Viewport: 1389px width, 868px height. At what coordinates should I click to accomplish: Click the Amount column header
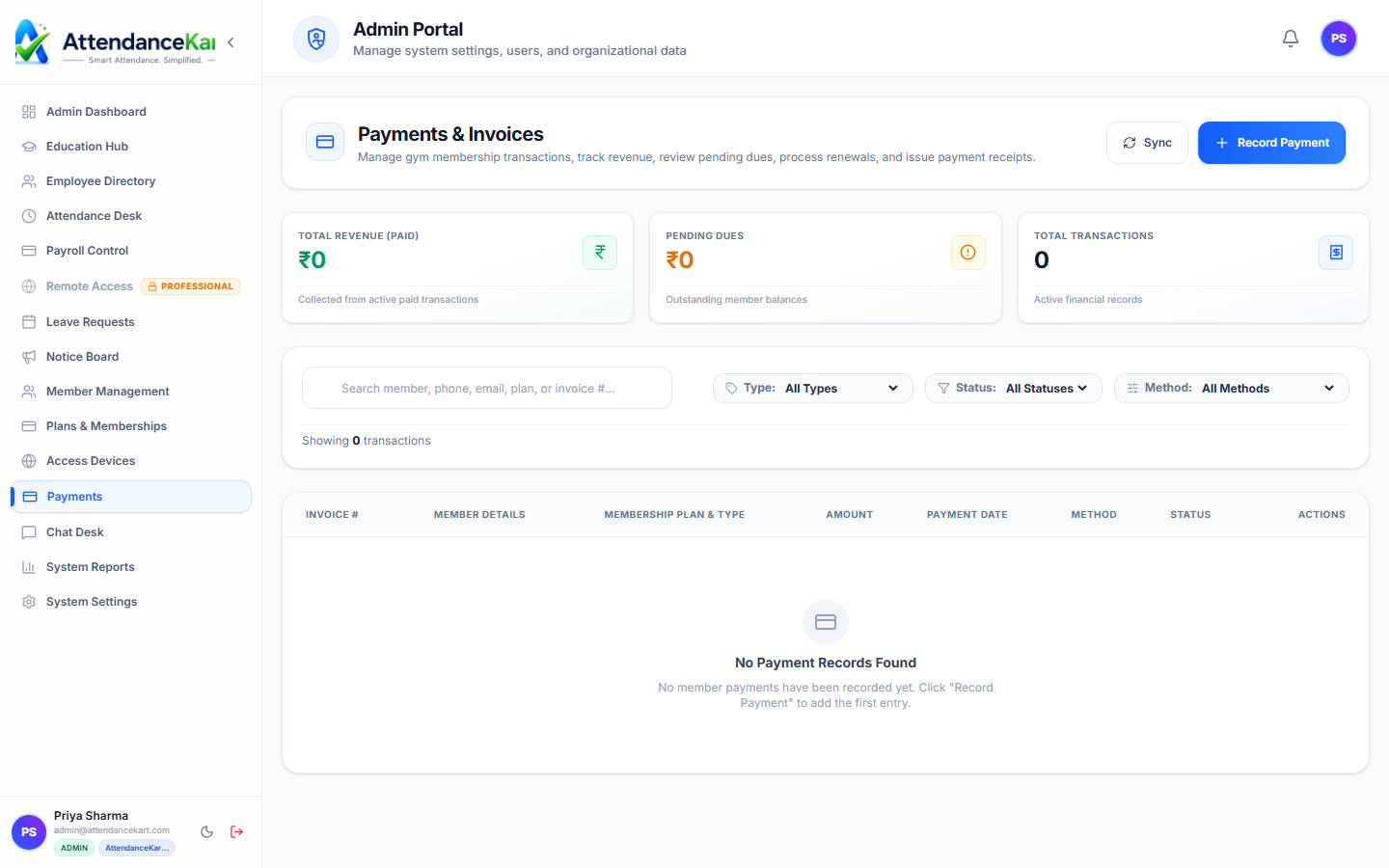tap(850, 515)
